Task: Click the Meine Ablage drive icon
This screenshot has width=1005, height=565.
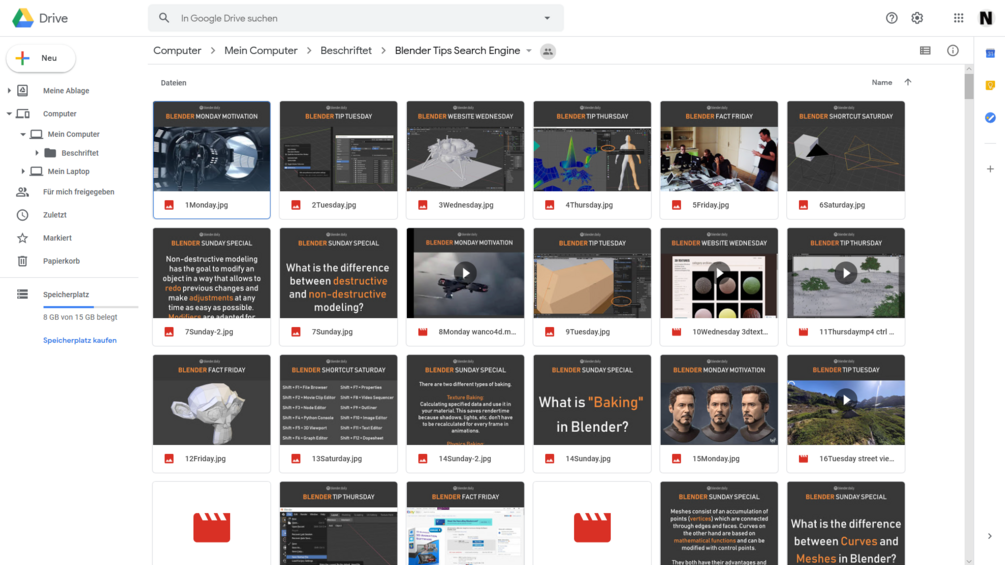Action: pyautogui.click(x=22, y=90)
